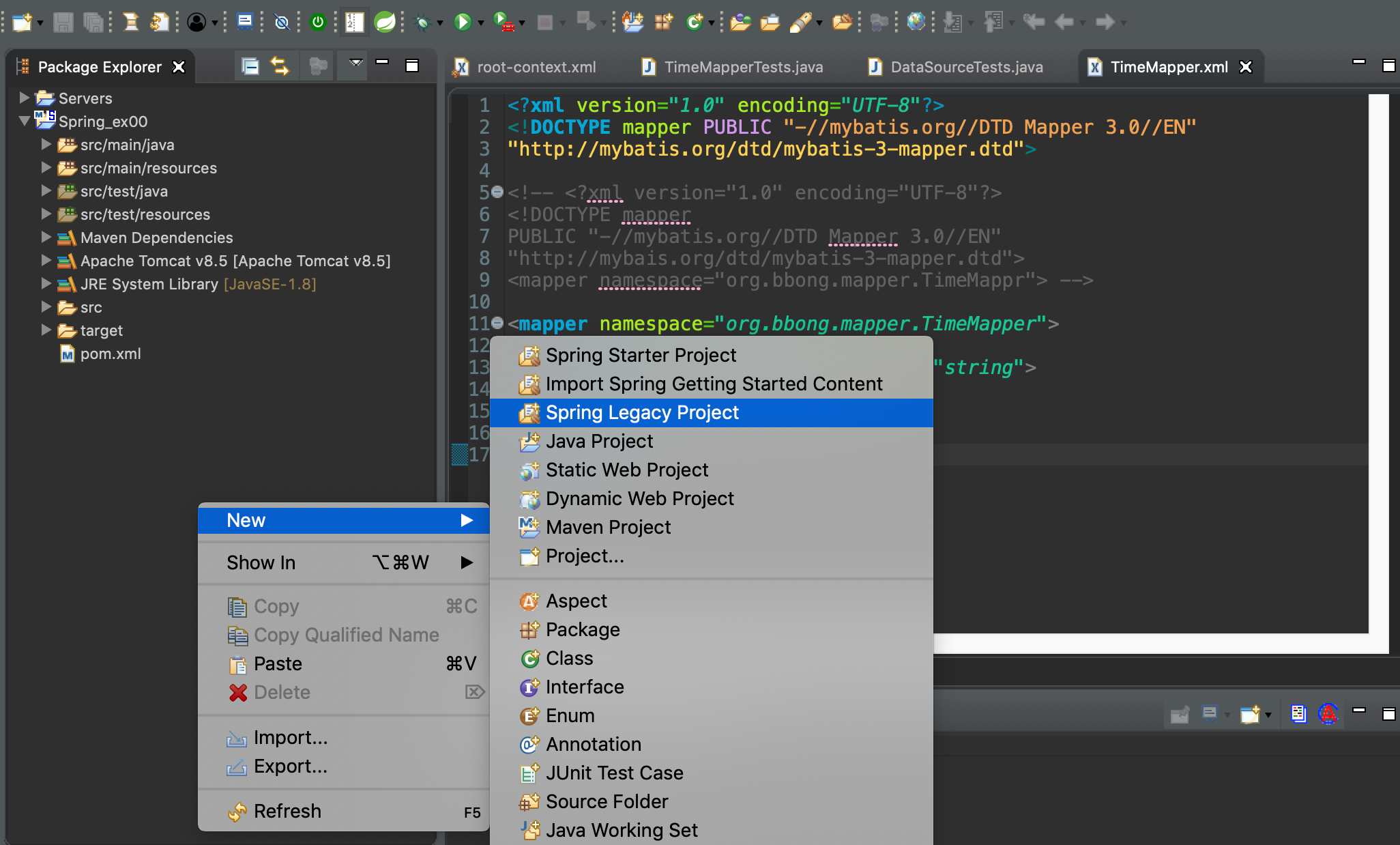Toggle fold marker on the mapper namespace line
The height and width of the screenshot is (845, 1400).
pos(497,323)
